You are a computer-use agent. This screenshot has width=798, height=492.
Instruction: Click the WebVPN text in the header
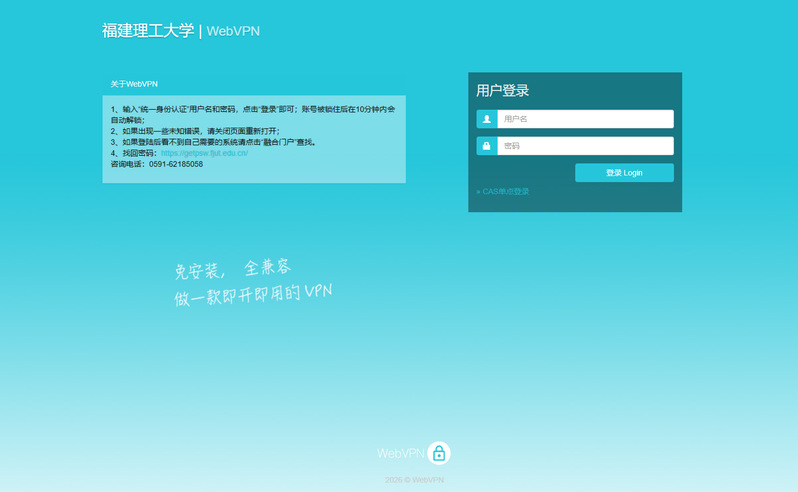point(233,31)
